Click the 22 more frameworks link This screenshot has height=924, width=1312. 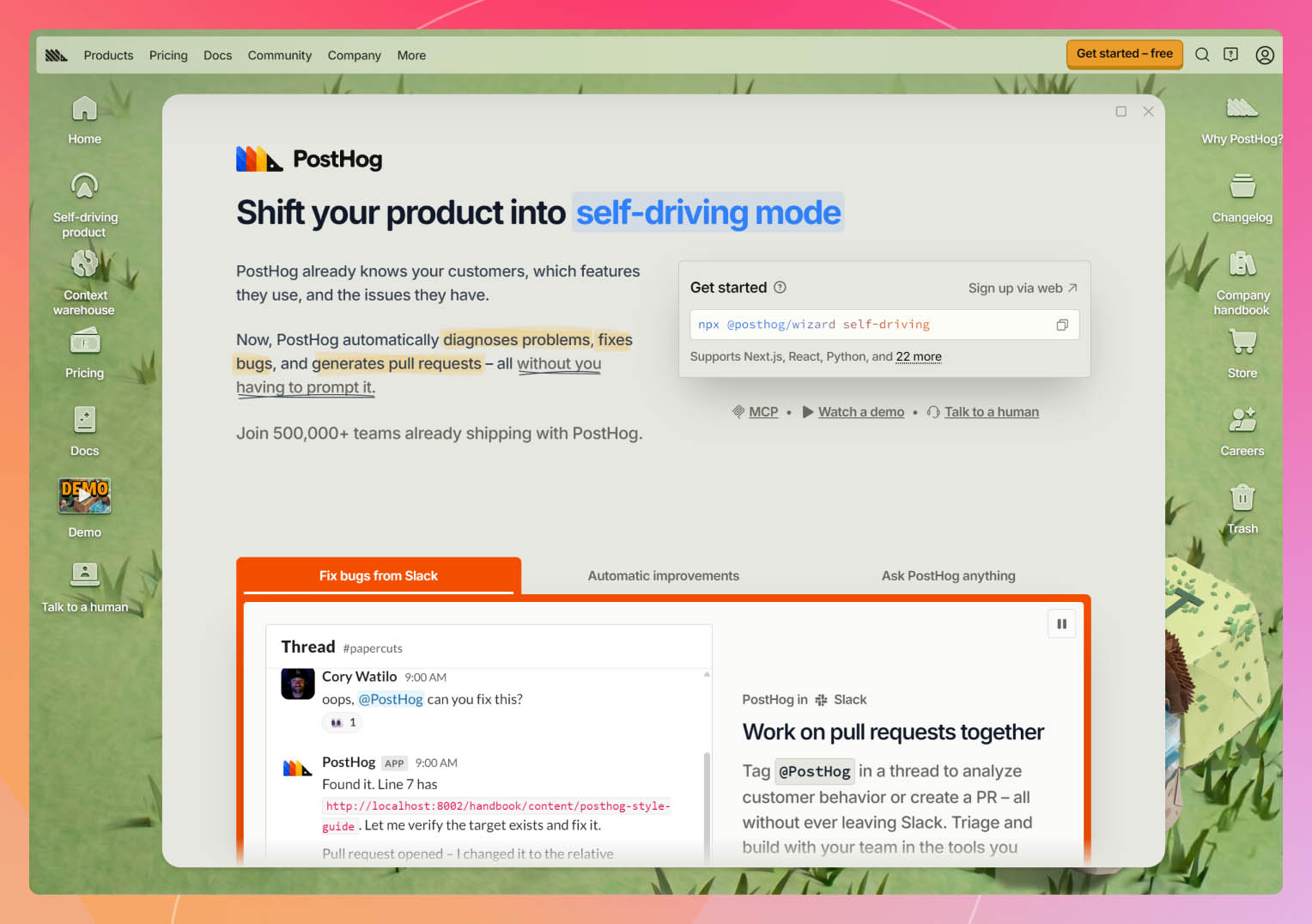tap(919, 356)
